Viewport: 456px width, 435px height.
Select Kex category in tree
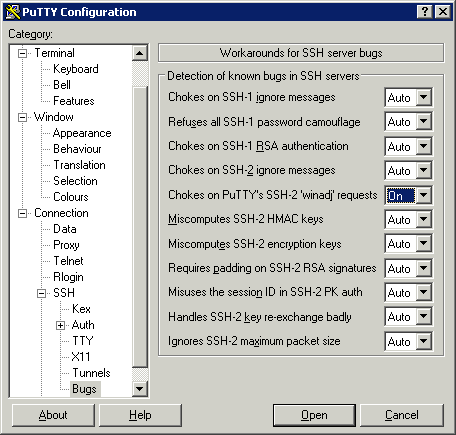(81, 309)
